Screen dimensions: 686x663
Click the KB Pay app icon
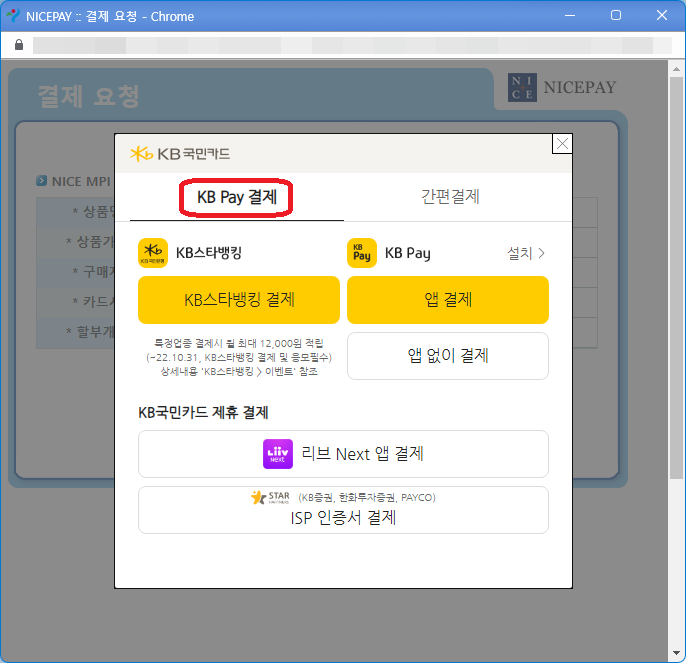(362, 253)
